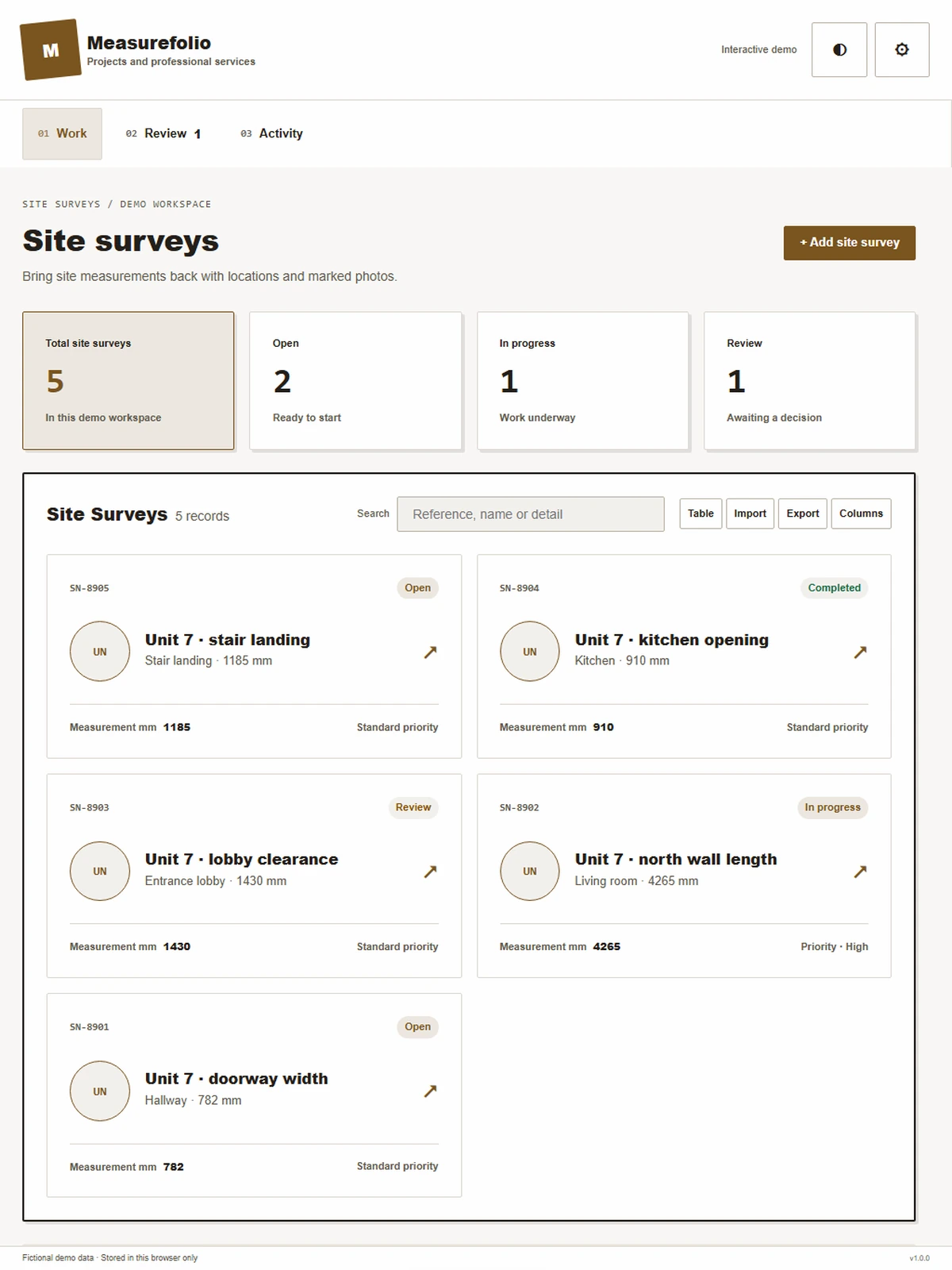
Task: Click In progress badge on SN-8902
Action: tap(832, 807)
